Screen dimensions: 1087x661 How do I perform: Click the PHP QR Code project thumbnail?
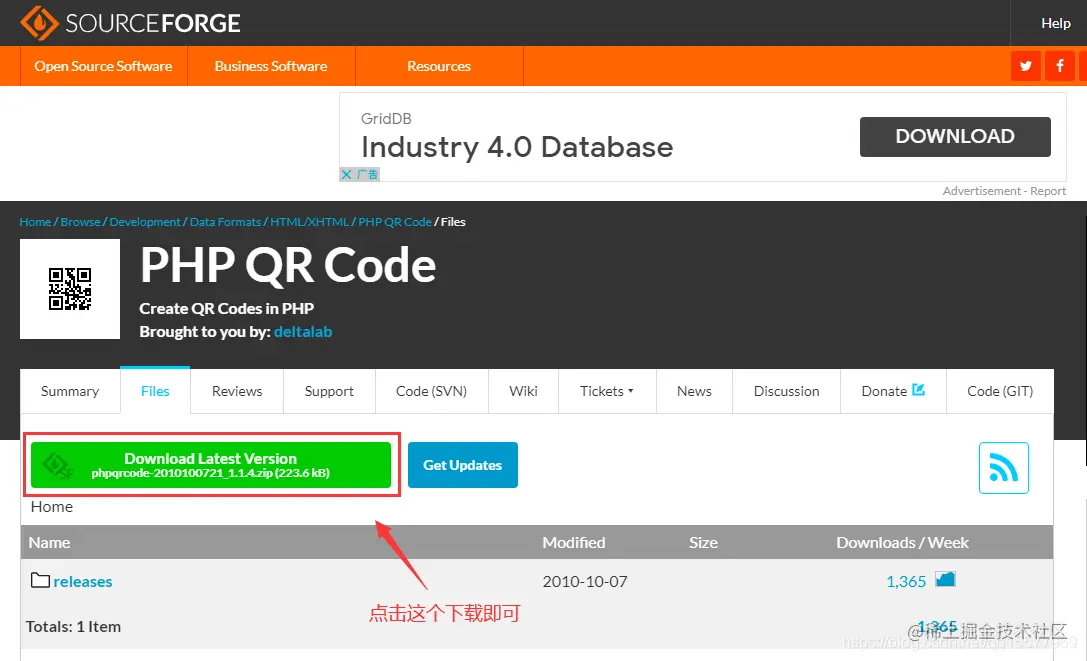click(x=69, y=288)
